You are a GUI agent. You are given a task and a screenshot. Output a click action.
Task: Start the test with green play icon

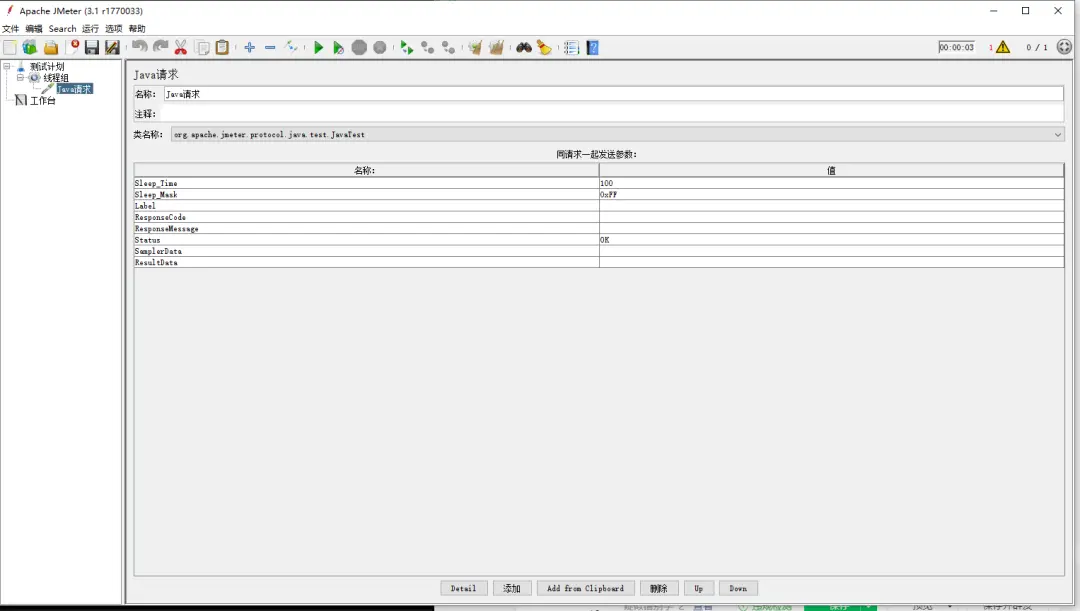[318, 48]
